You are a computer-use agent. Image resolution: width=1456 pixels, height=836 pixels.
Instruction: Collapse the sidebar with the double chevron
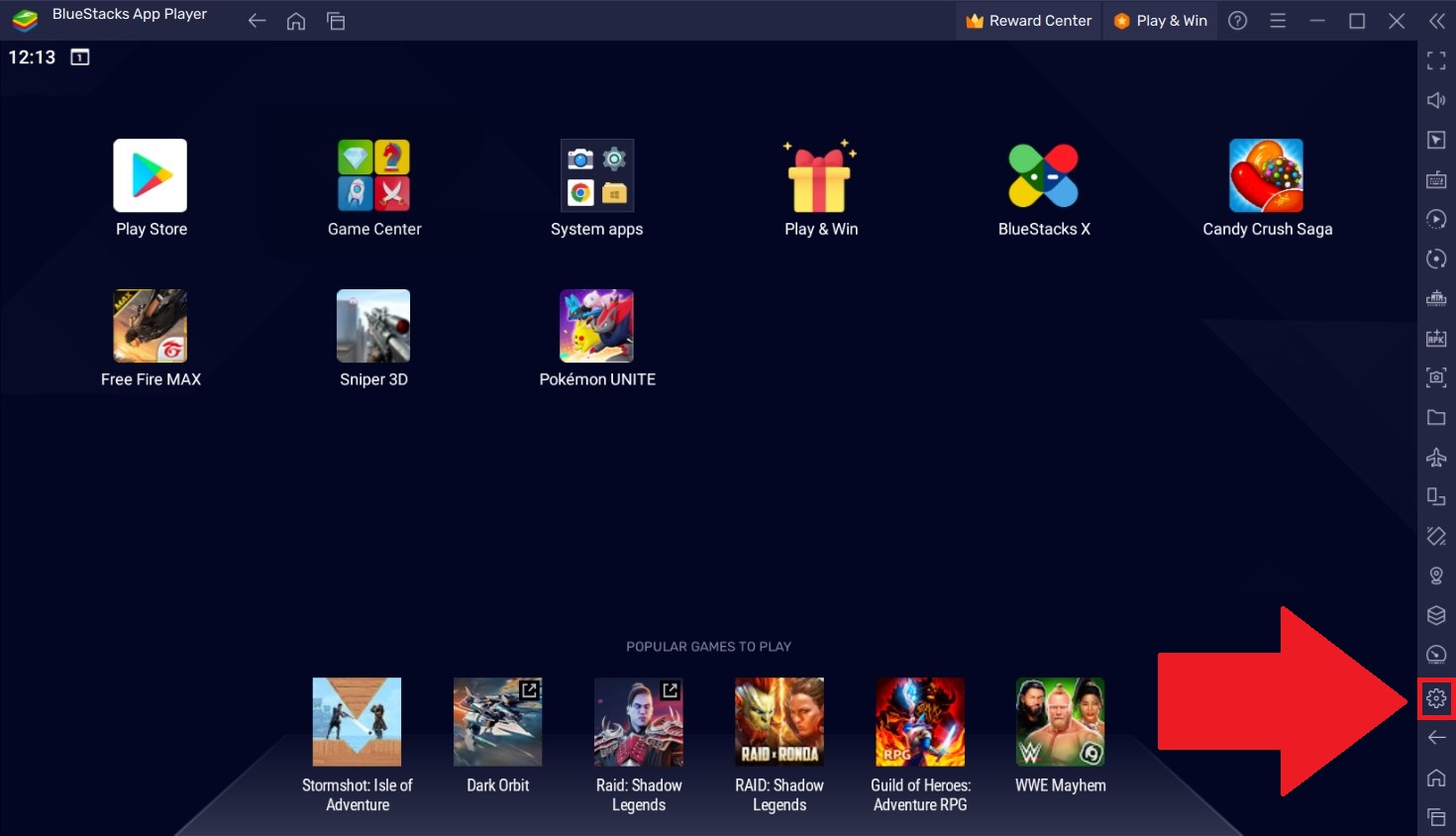(1436, 20)
